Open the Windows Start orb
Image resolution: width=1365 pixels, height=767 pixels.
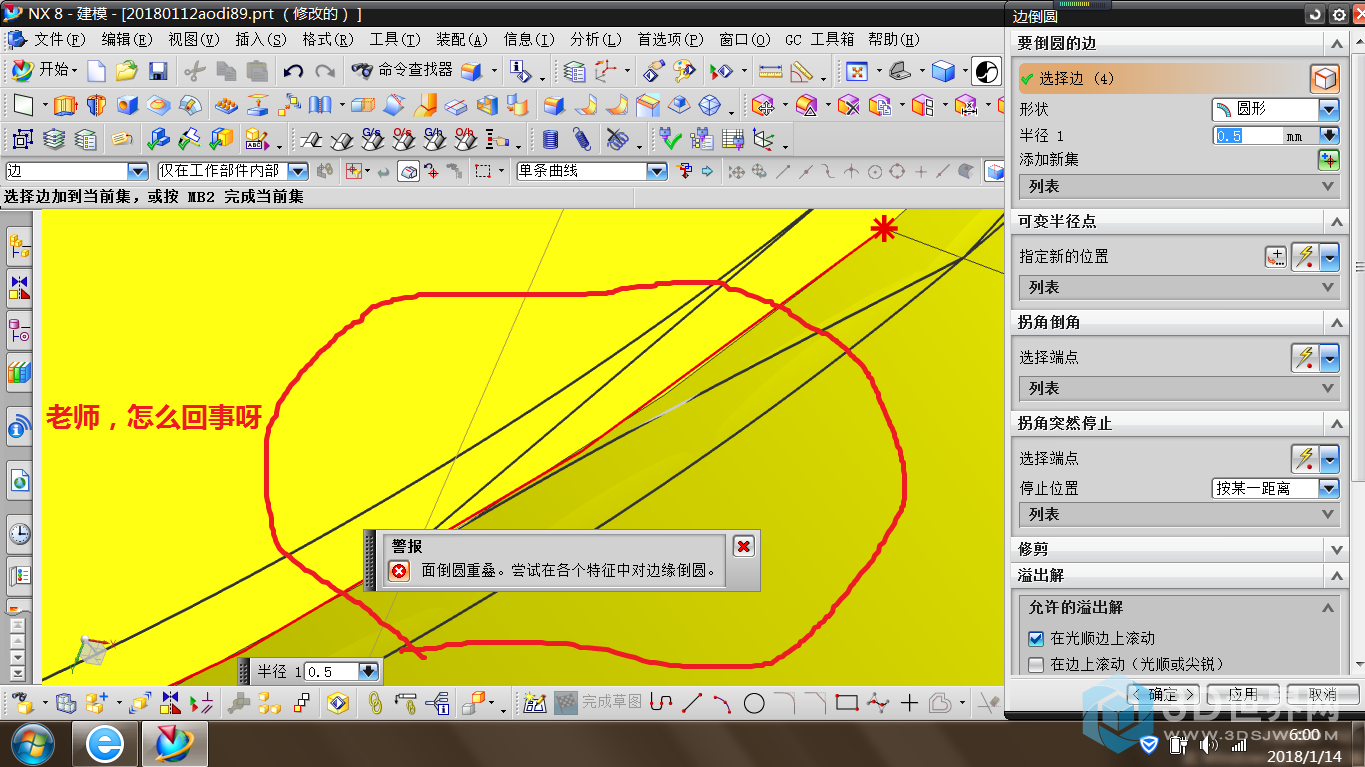pyautogui.click(x=33, y=744)
